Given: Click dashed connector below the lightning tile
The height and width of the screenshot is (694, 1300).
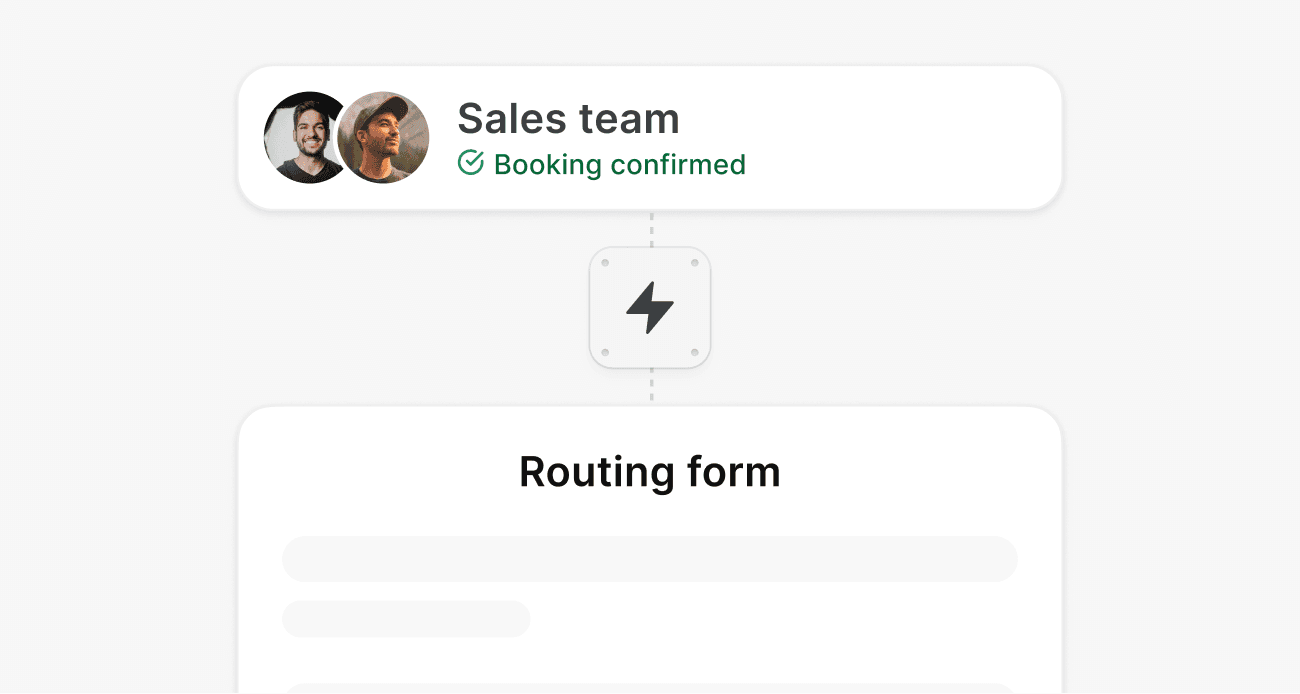Looking at the screenshot, I should pyautogui.click(x=651, y=386).
